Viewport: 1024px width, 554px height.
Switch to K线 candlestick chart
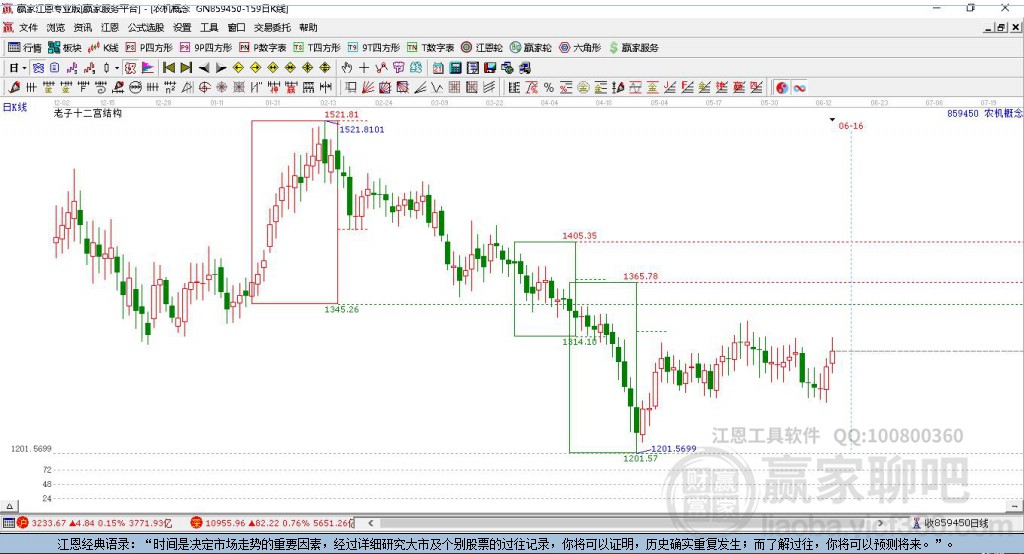pos(103,48)
